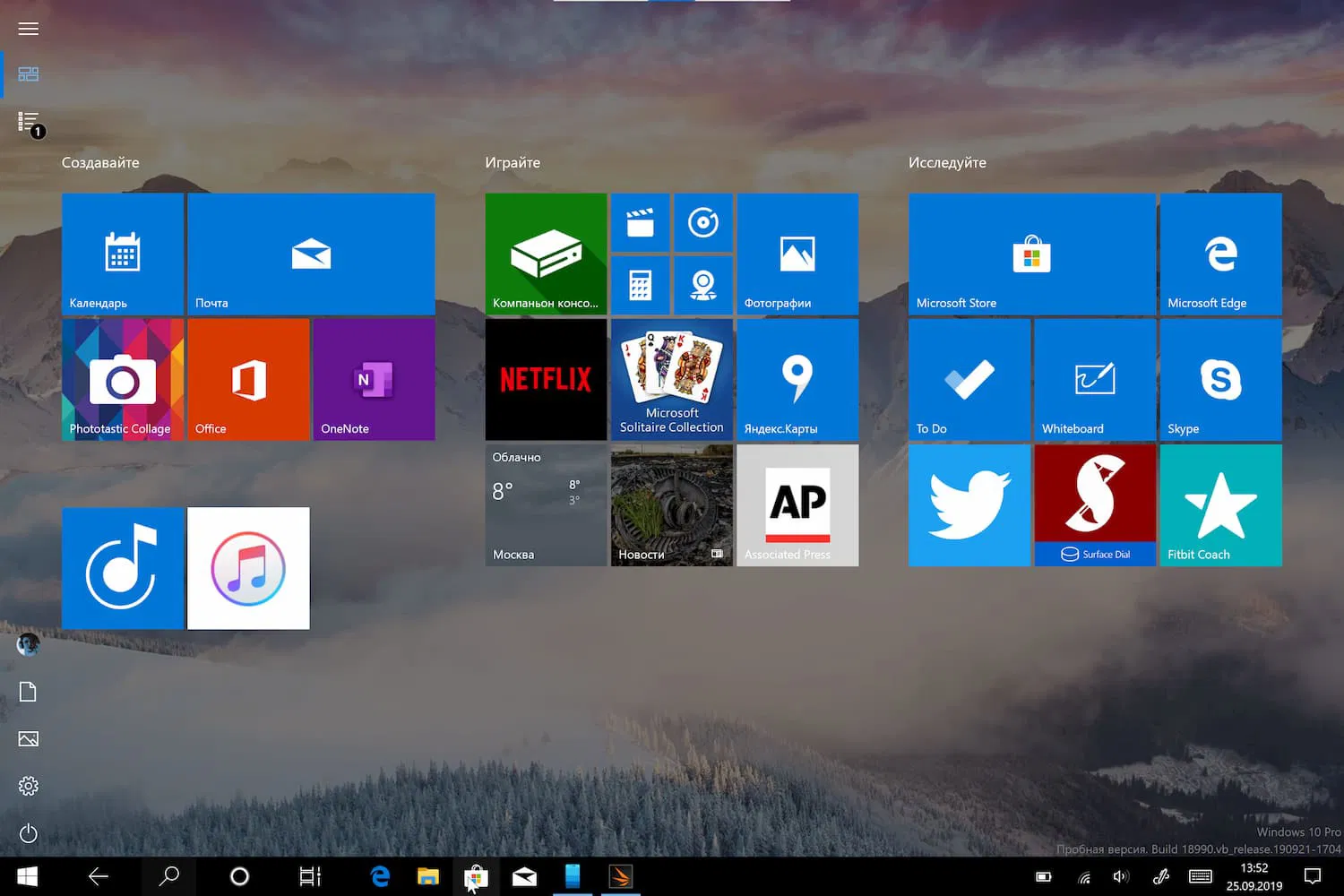Switch to the pinned tiles view
This screenshot has height=896, width=1344.
point(28,74)
